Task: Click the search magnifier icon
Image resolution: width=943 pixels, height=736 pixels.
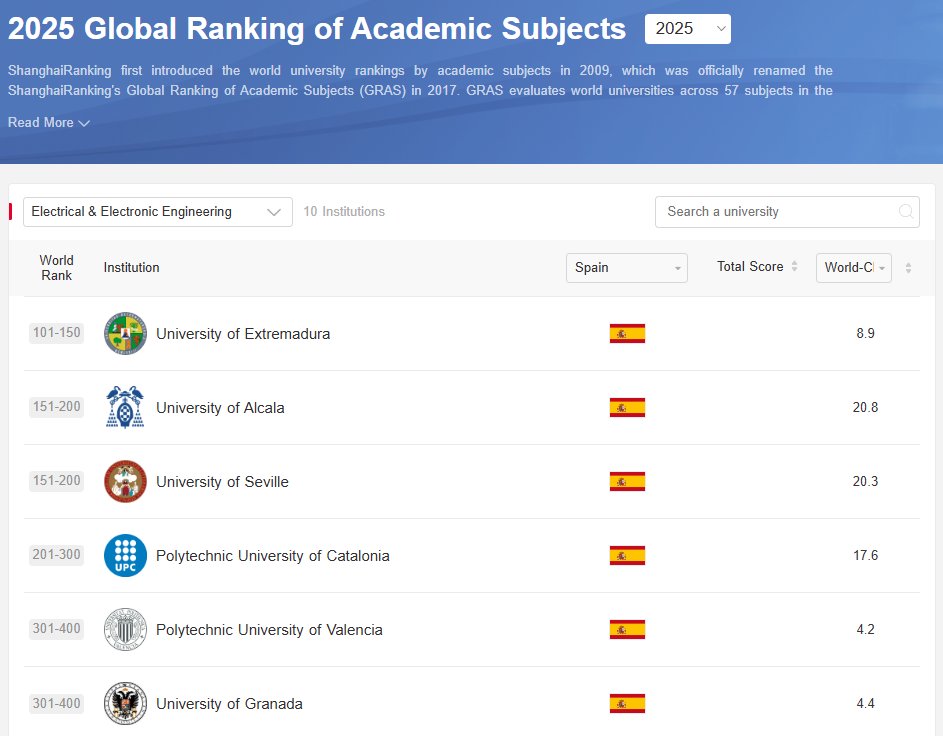Action: pyautogui.click(x=906, y=212)
